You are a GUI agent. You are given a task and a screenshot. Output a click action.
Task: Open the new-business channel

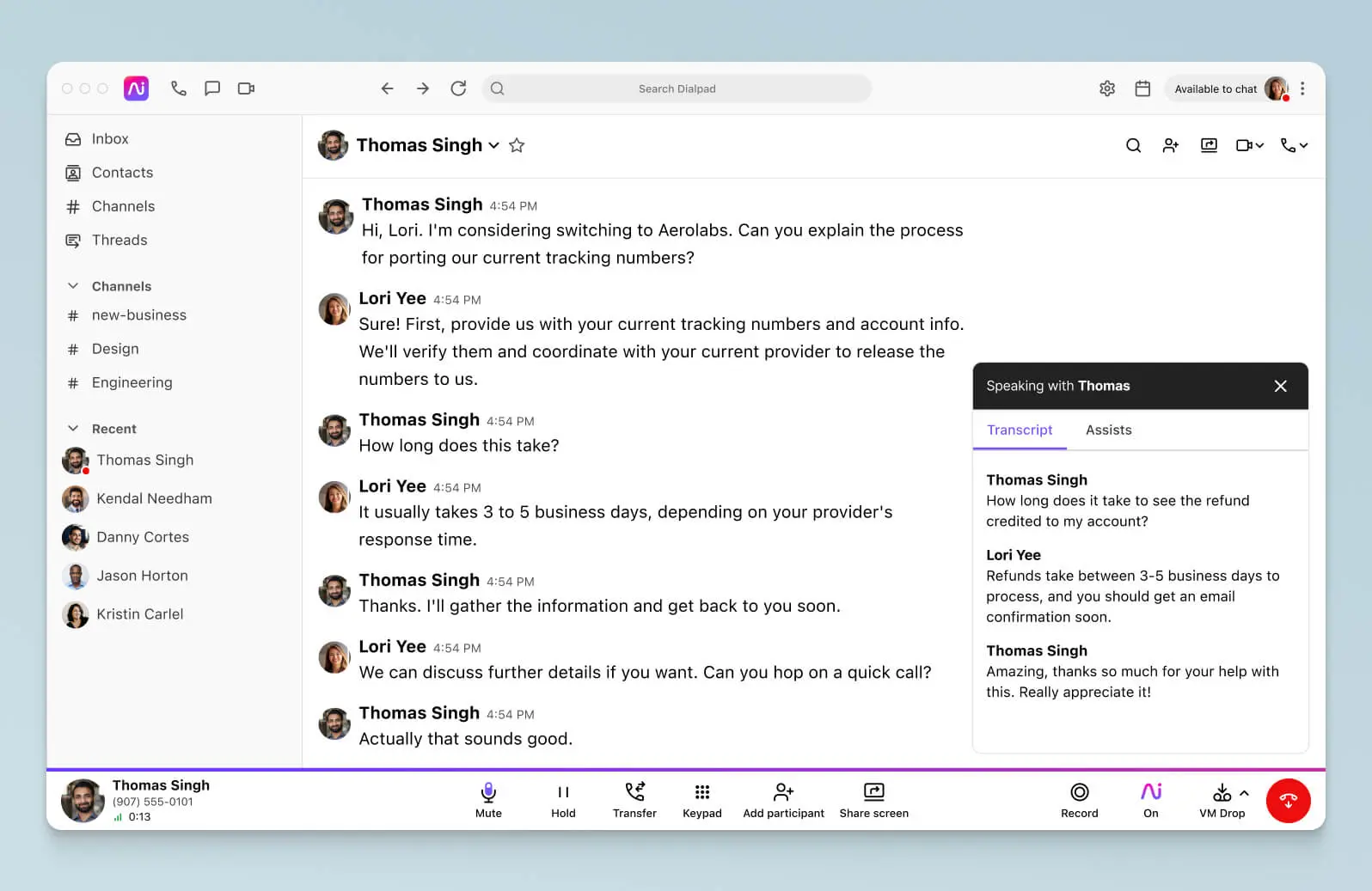[138, 315]
